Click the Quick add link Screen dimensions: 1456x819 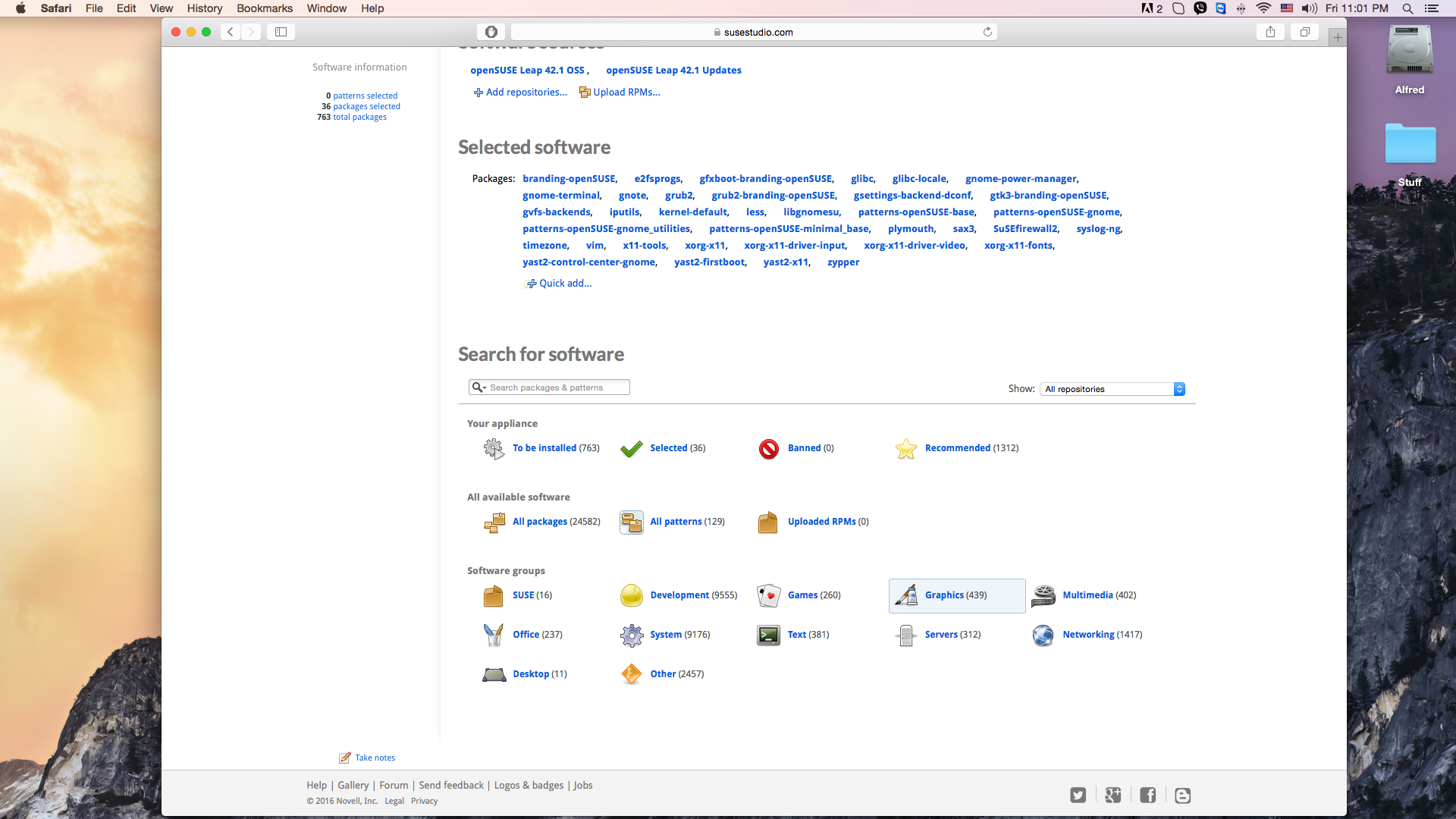[564, 283]
